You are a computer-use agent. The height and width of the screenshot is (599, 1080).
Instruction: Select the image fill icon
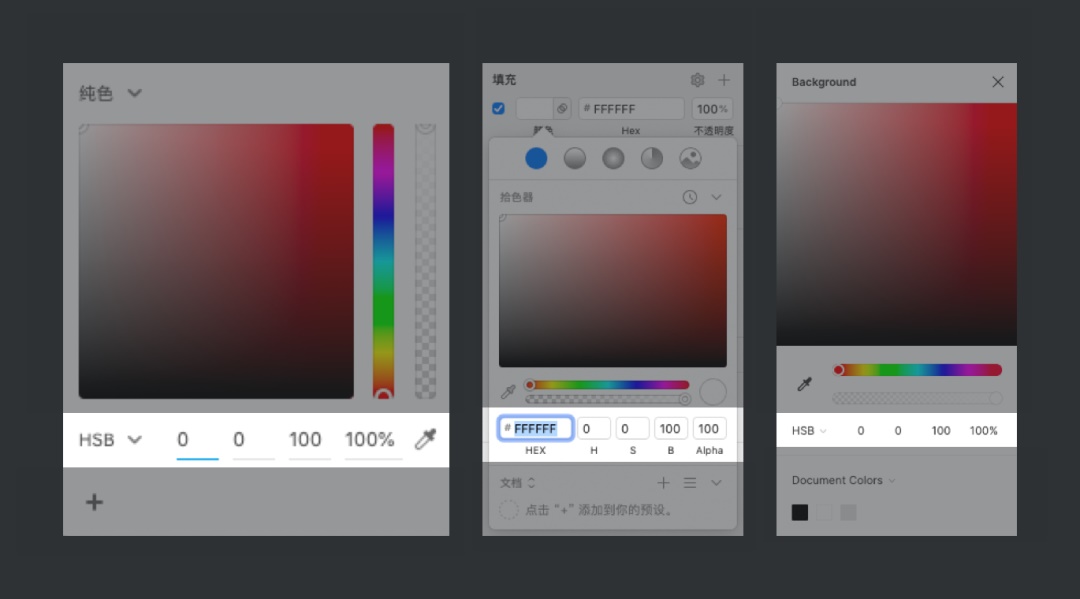point(689,158)
